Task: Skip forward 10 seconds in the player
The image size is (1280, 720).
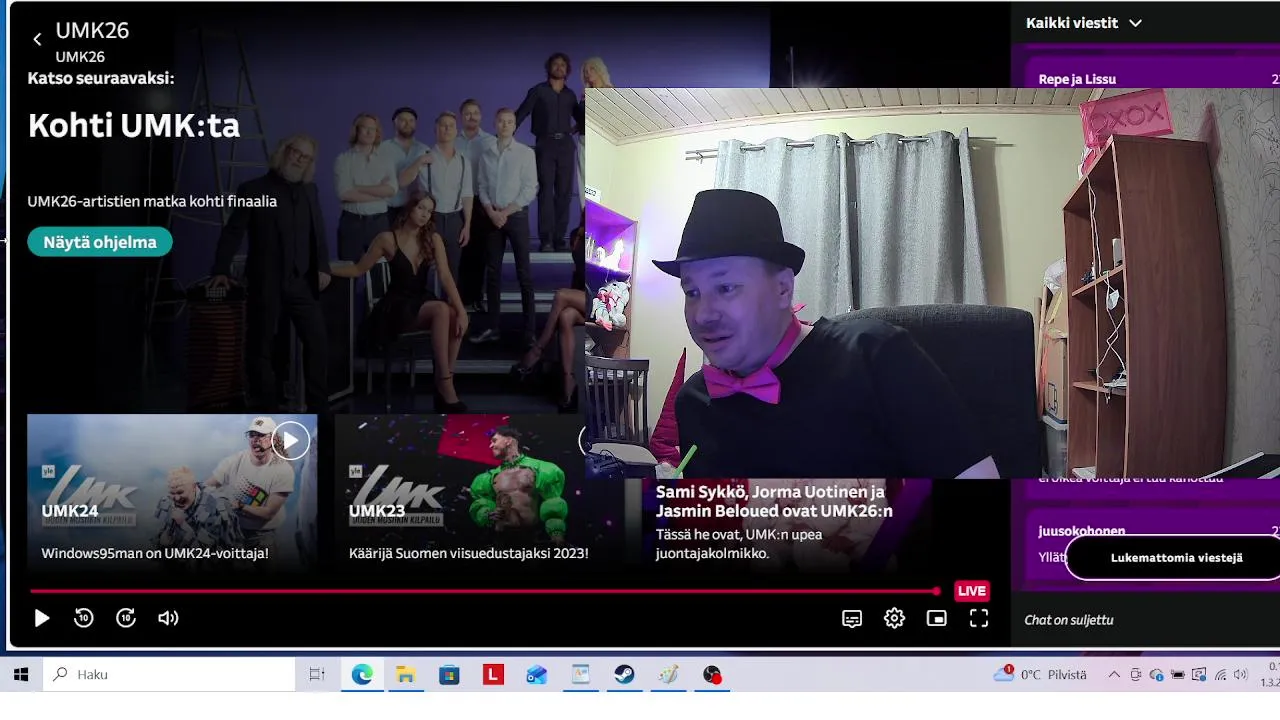Action: click(126, 618)
